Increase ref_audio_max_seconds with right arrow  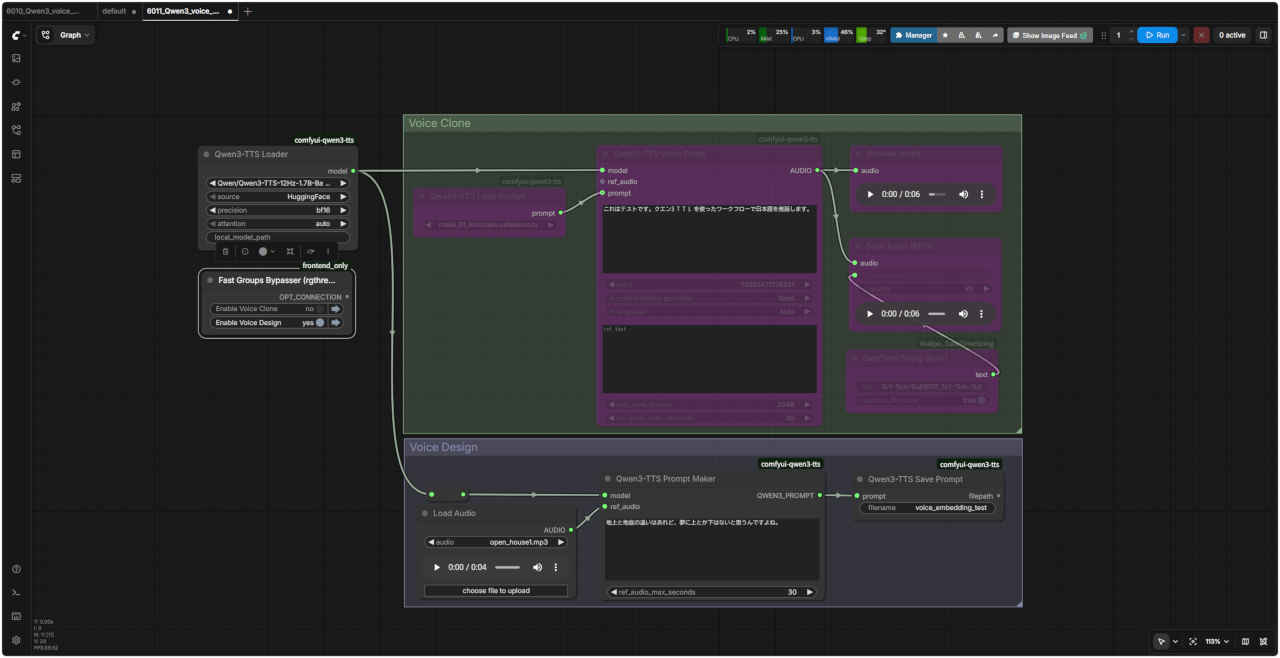point(810,592)
